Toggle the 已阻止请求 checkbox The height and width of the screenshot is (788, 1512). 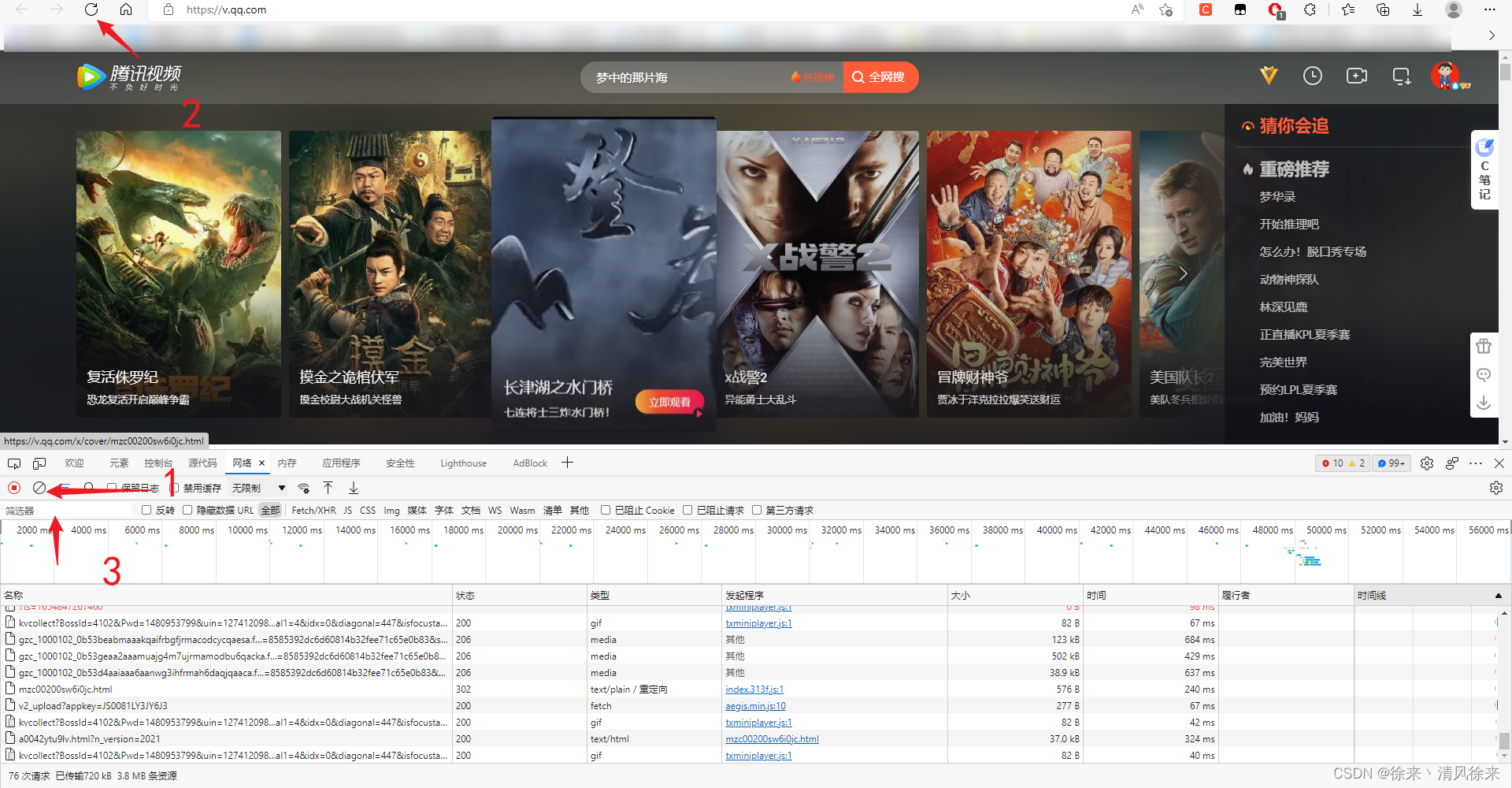pyautogui.click(x=687, y=510)
